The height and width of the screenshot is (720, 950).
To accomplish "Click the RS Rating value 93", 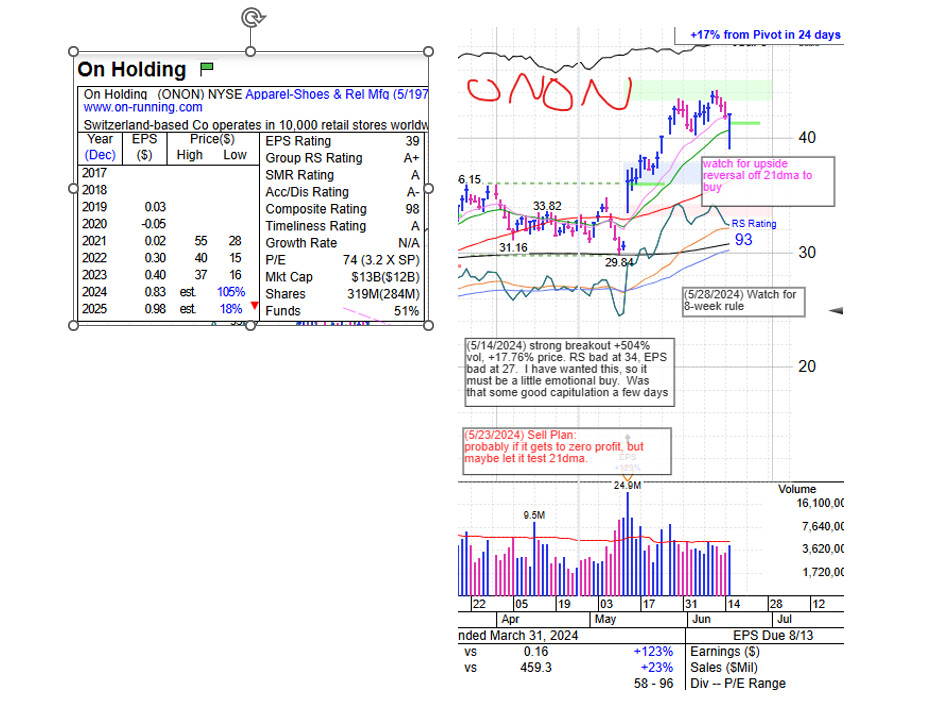I will pyautogui.click(x=743, y=239).
